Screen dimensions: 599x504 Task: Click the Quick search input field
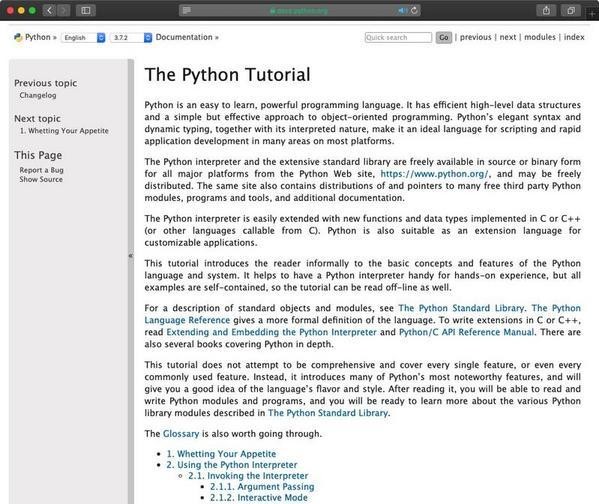(398, 37)
